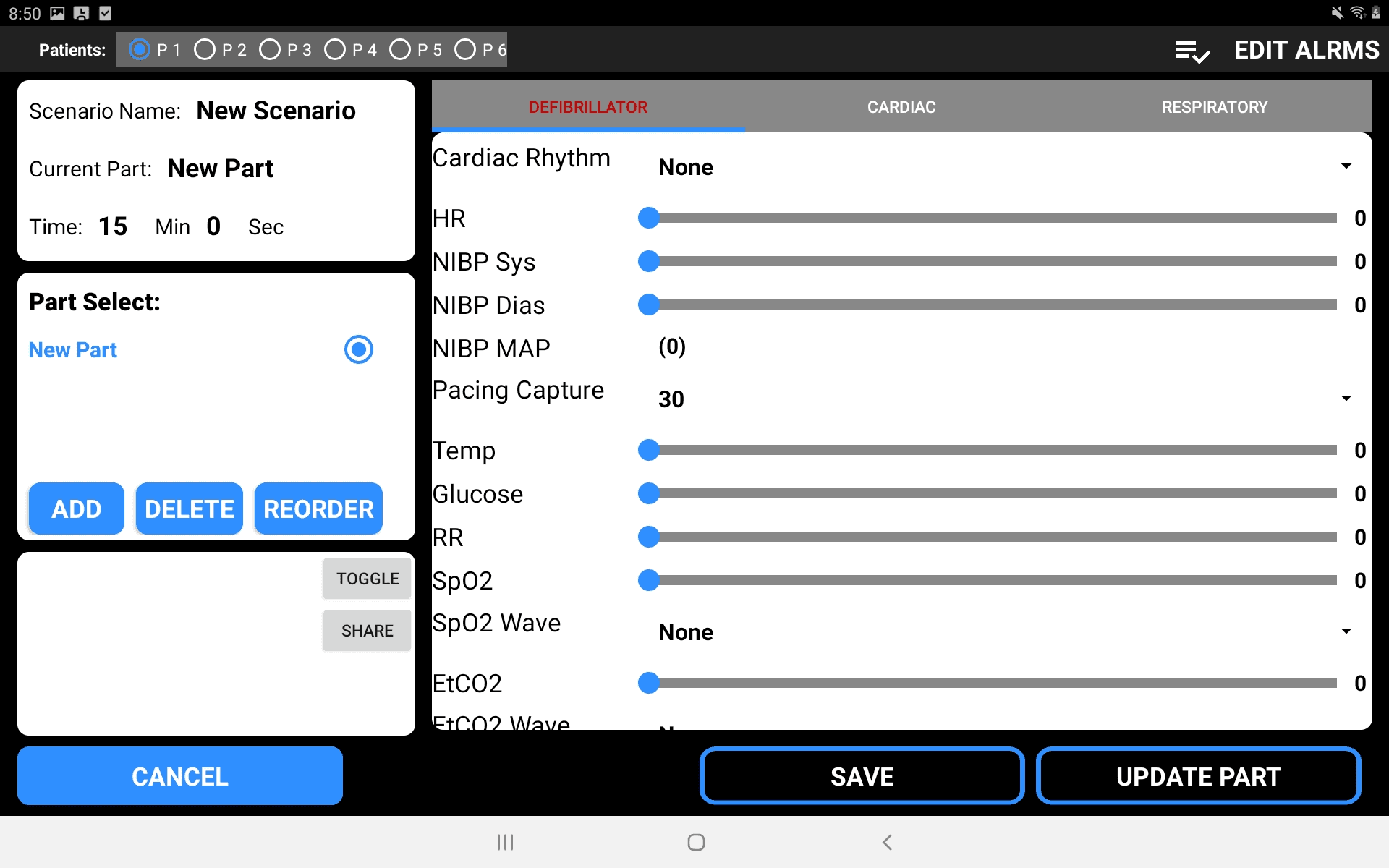Tap the Recents navigation button

click(505, 842)
